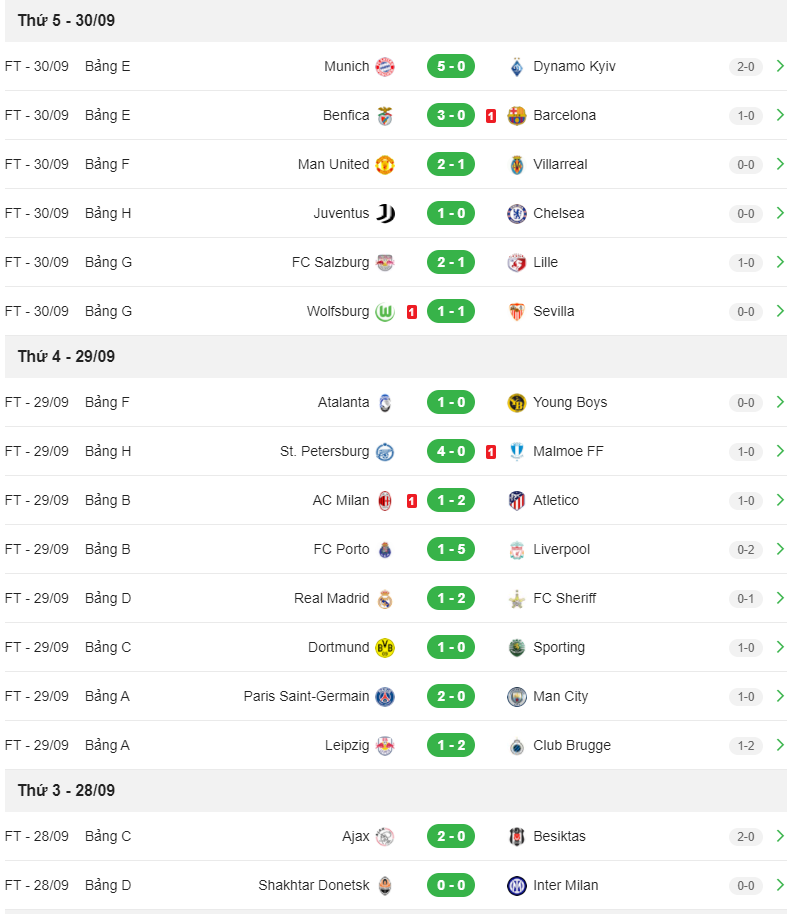Click the Paris Saint-Germain crest icon
Image resolution: width=788 pixels, height=914 pixels.
coord(385,696)
